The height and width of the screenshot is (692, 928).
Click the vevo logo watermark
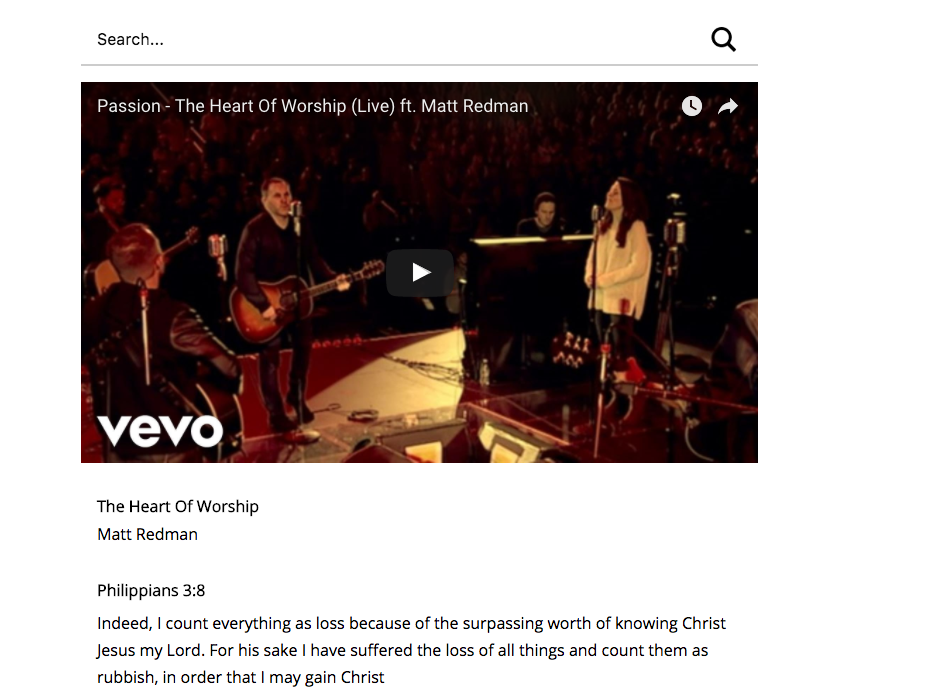160,430
